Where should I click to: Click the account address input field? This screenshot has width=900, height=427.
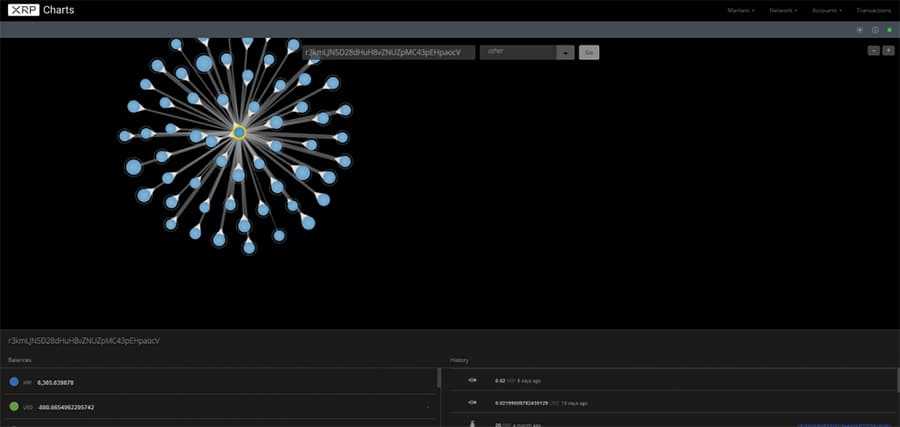pos(389,52)
